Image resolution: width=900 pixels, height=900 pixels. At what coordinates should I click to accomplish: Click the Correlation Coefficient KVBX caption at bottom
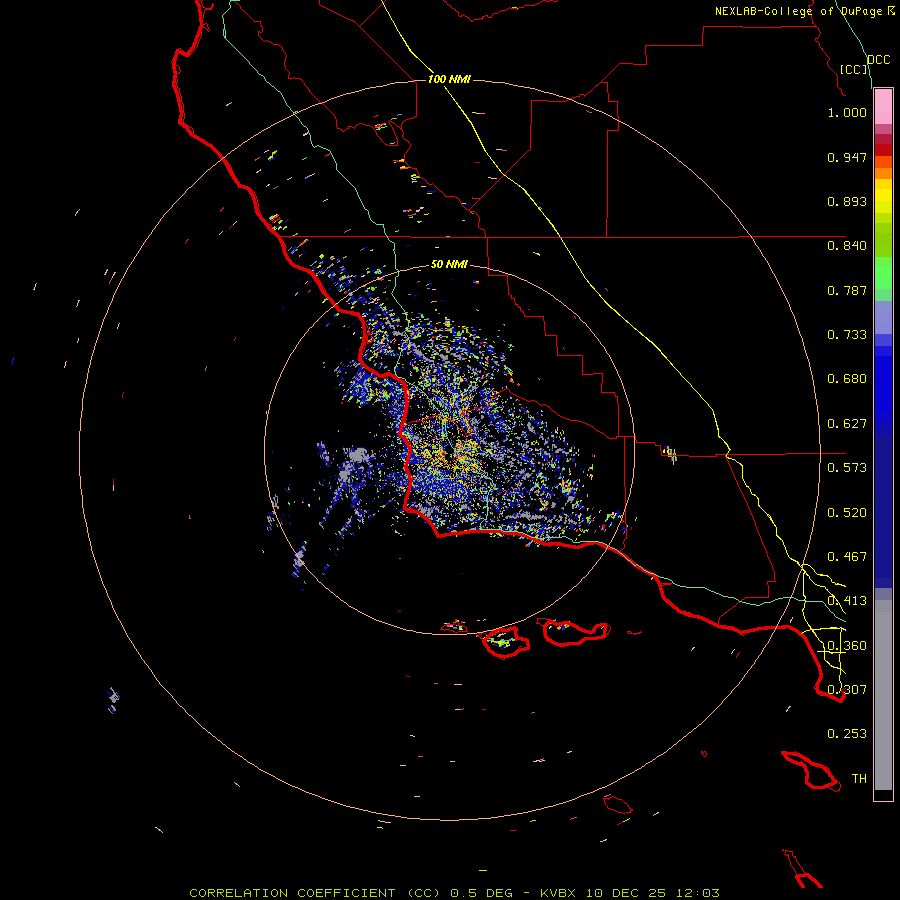coord(454,893)
